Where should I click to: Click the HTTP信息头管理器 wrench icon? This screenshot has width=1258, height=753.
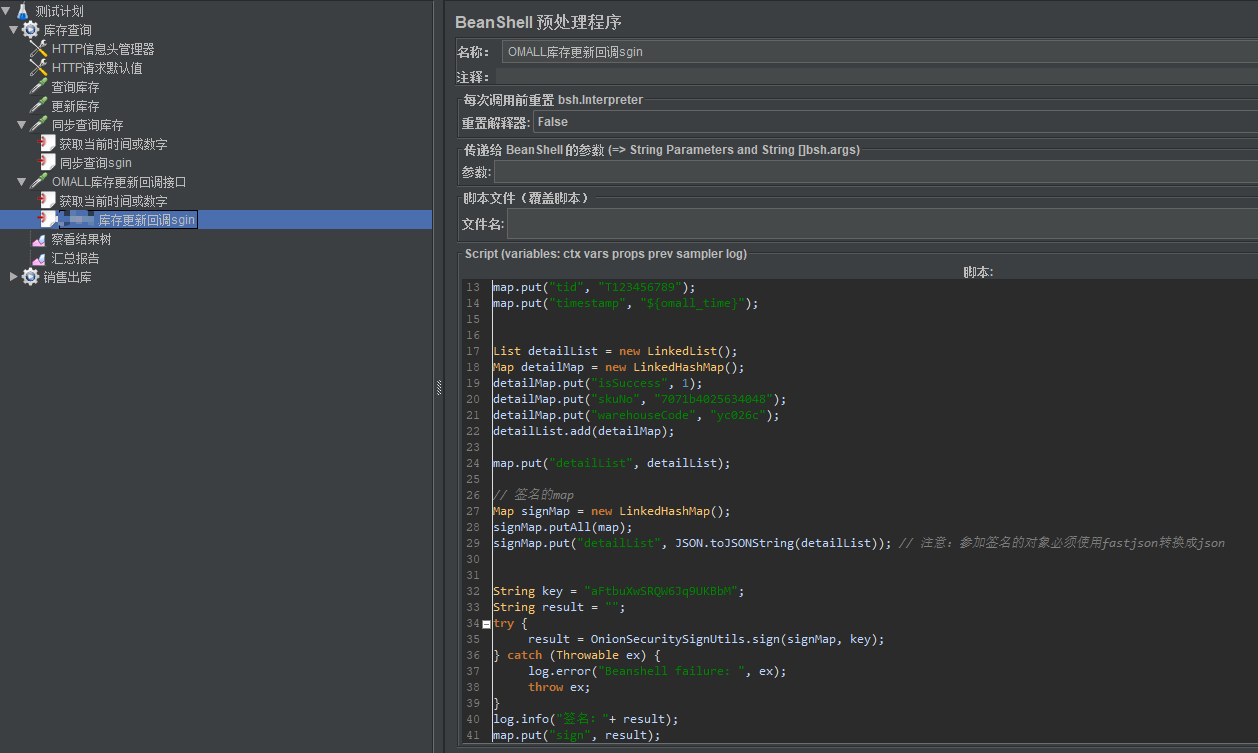(x=38, y=49)
